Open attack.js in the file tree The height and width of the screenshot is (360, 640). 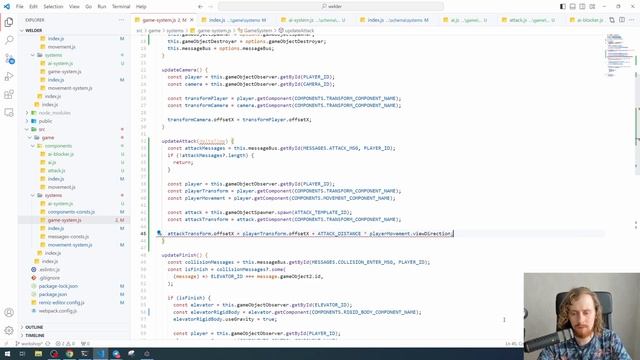pos(56,171)
